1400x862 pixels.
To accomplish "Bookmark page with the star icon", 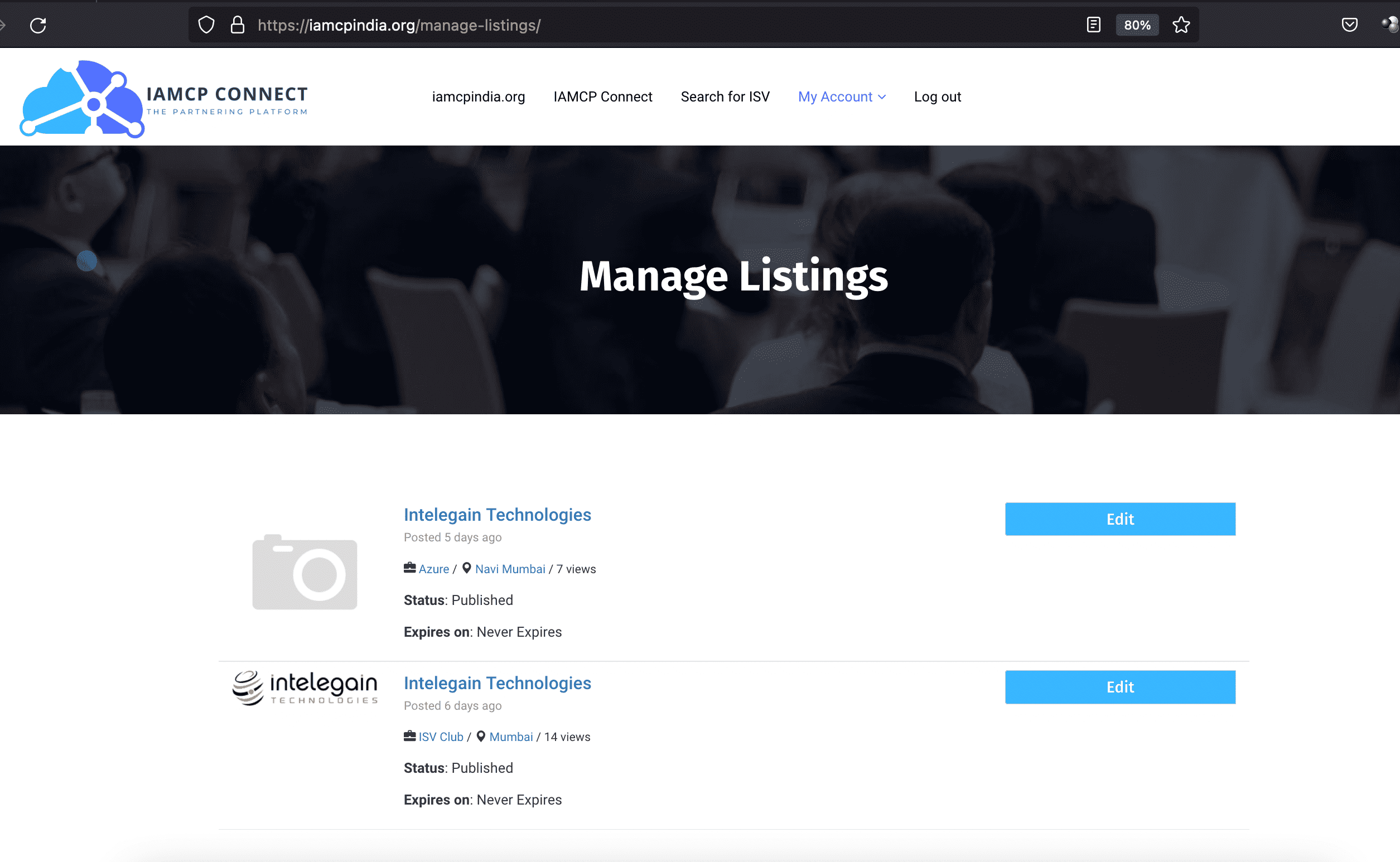I will [1181, 25].
